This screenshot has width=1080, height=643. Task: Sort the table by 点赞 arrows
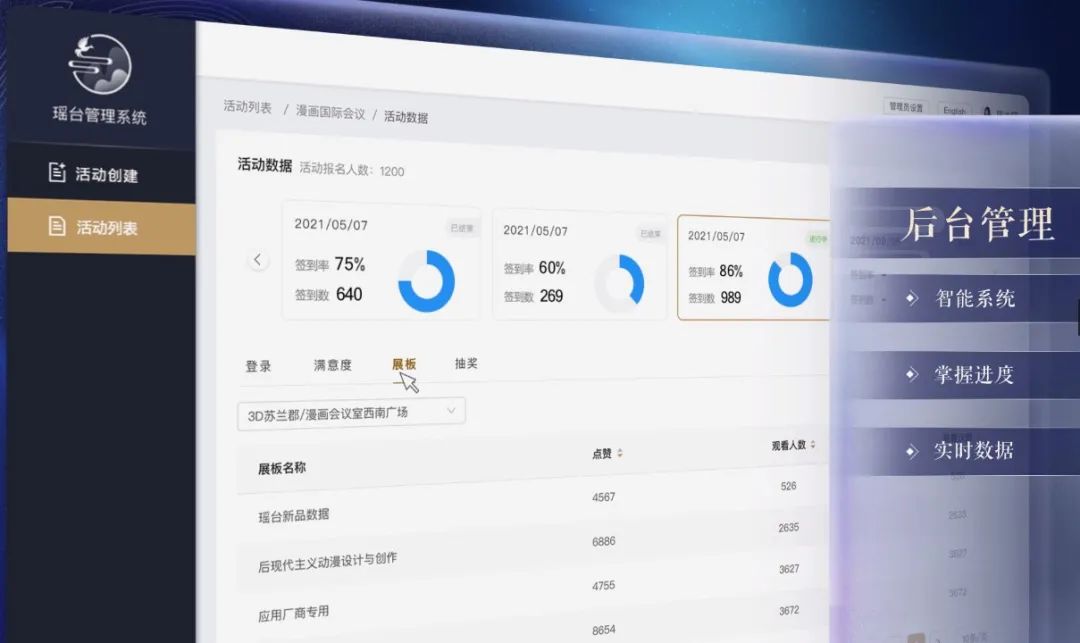620,453
